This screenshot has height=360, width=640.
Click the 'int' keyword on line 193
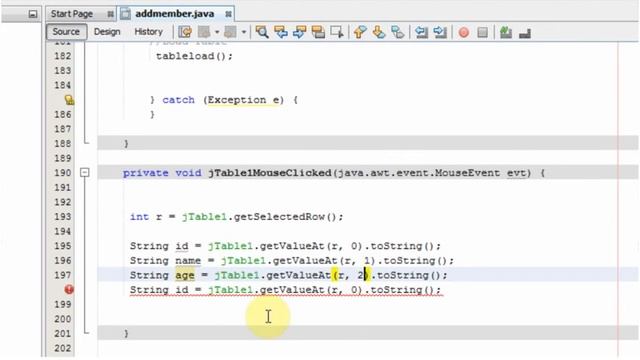[x=139, y=217]
